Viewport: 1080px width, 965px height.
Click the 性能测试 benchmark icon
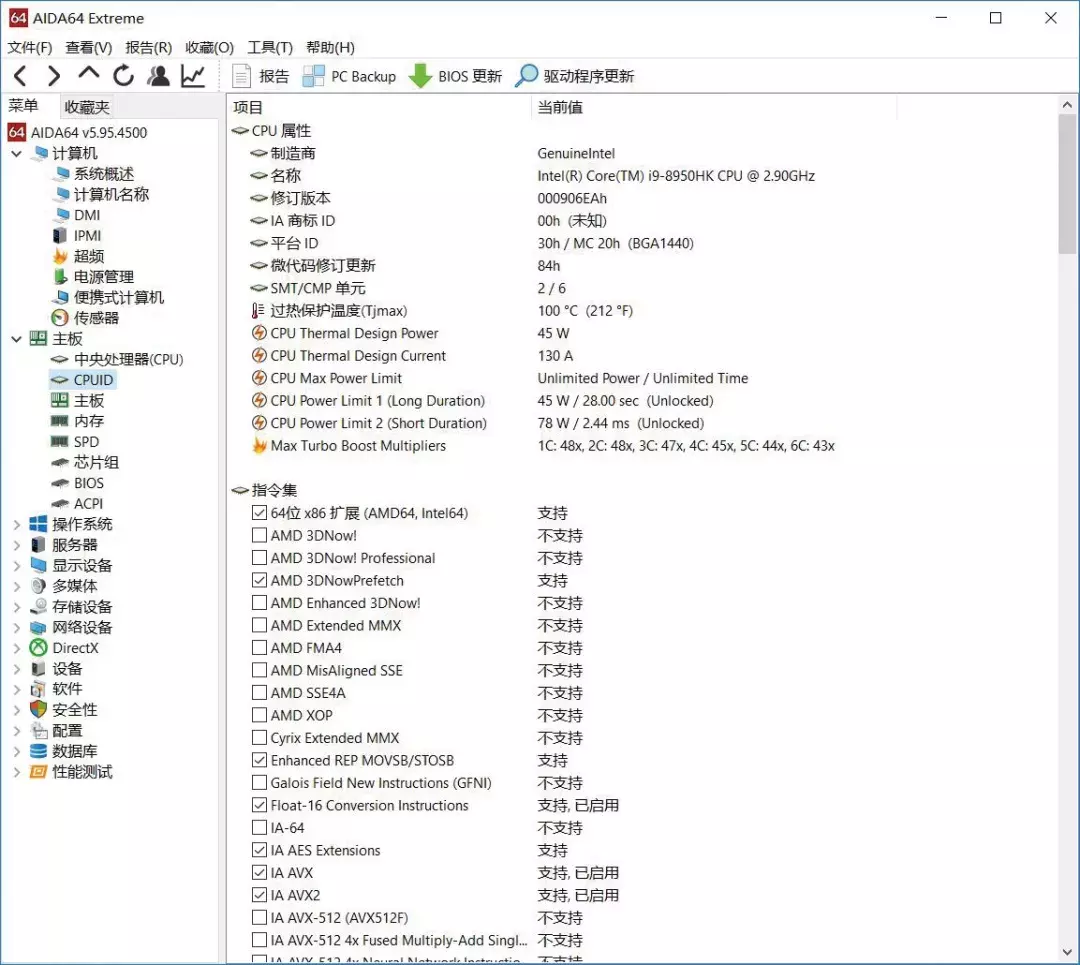coord(39,772)
